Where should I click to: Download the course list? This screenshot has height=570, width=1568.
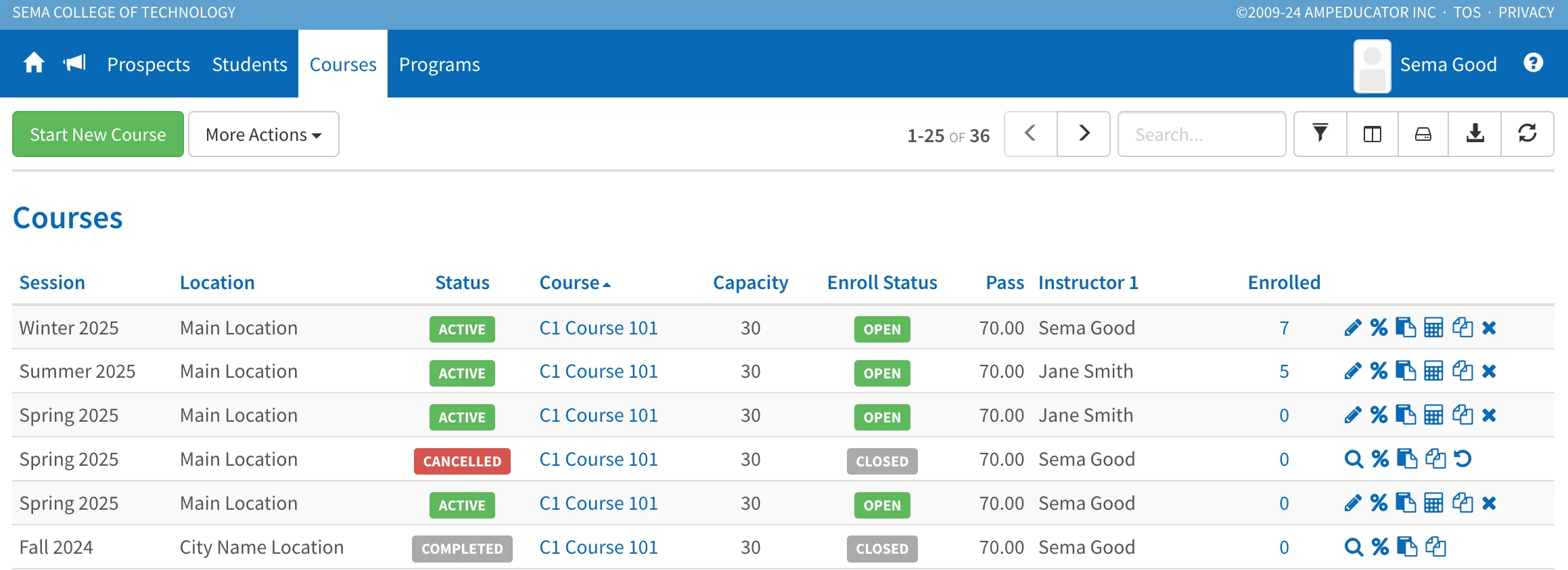[1475, 134]
